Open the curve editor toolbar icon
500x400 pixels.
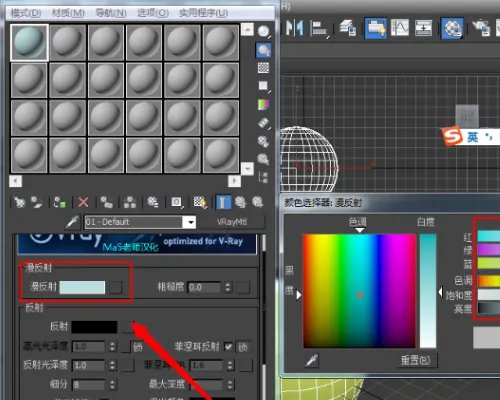click(400, 28)
